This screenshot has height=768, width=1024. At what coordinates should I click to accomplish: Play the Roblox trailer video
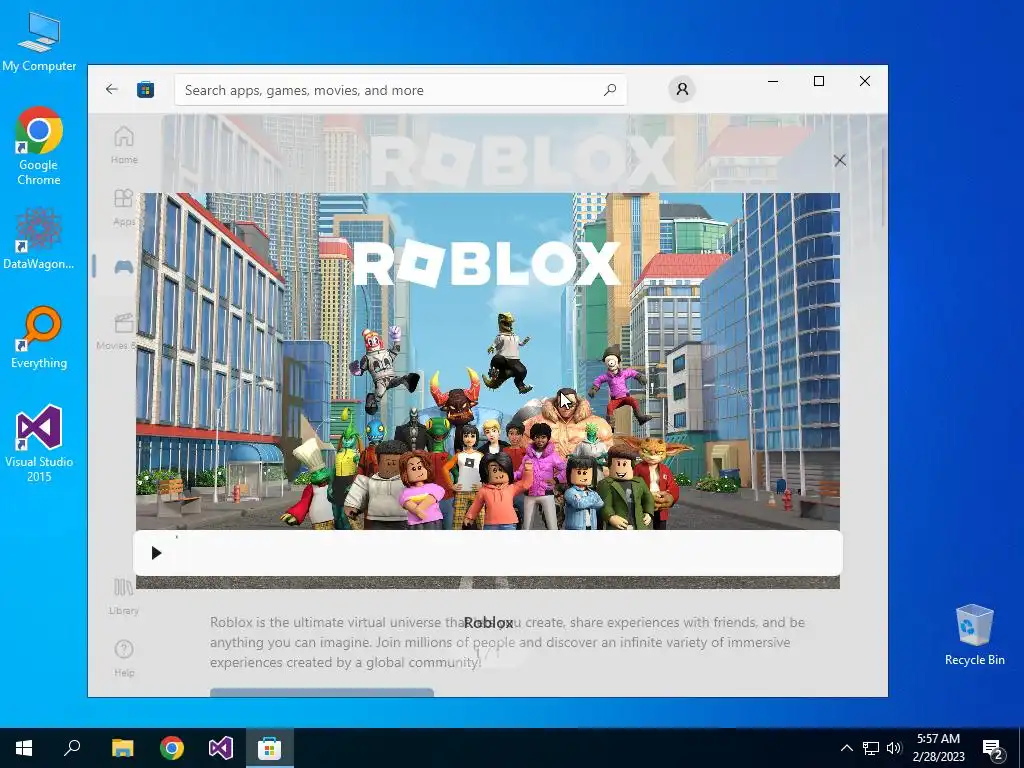coord(156,553)
